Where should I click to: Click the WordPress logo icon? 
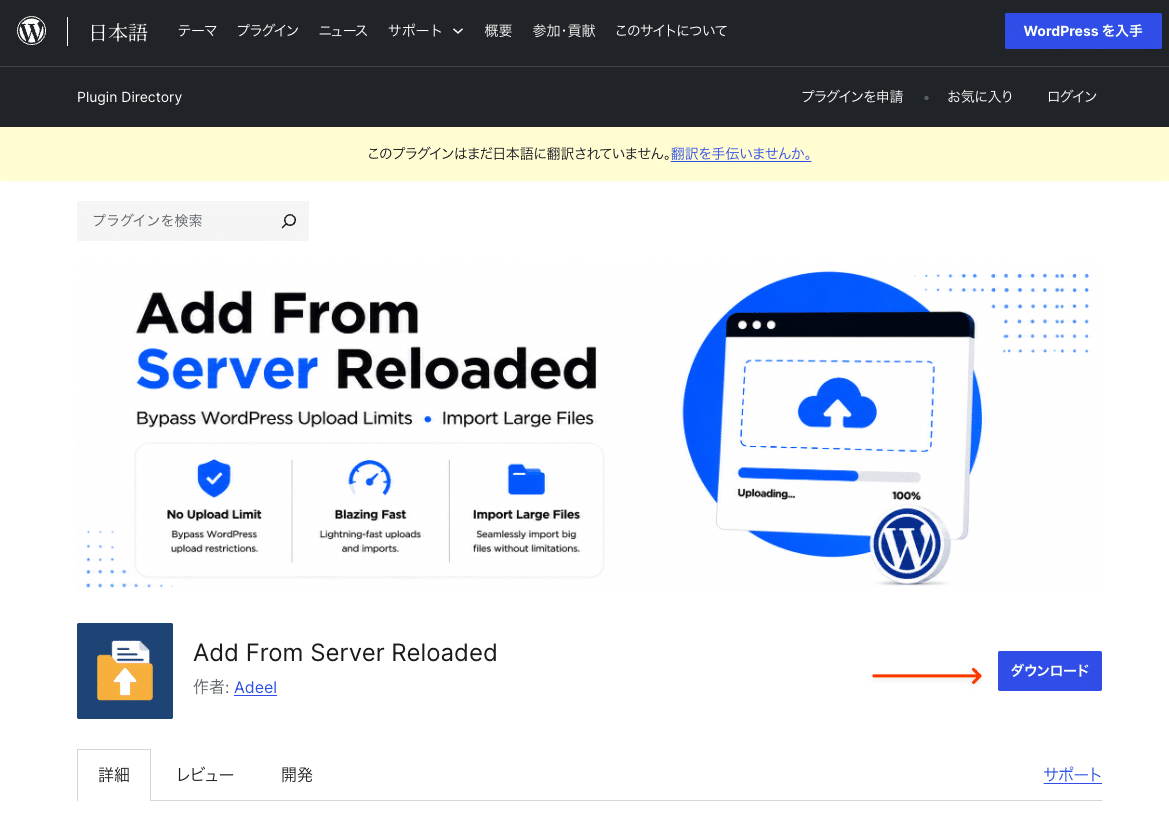31,31
